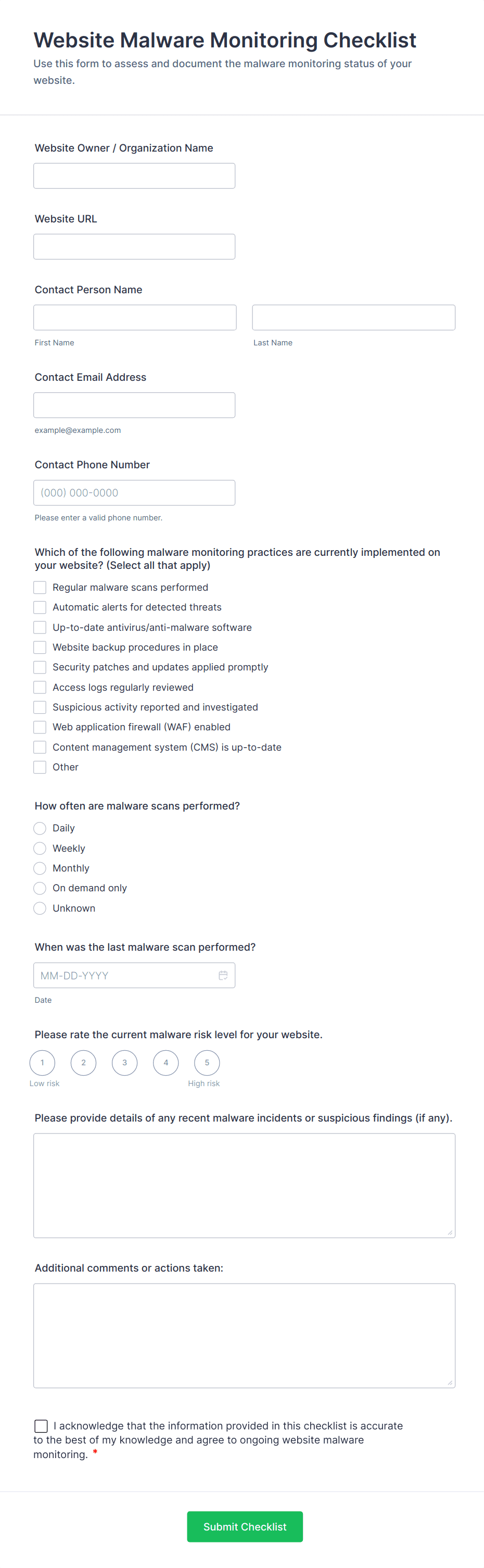Check Regular malware scans performed
This screenshot has height=1568, width=484.
click(40, 588)
